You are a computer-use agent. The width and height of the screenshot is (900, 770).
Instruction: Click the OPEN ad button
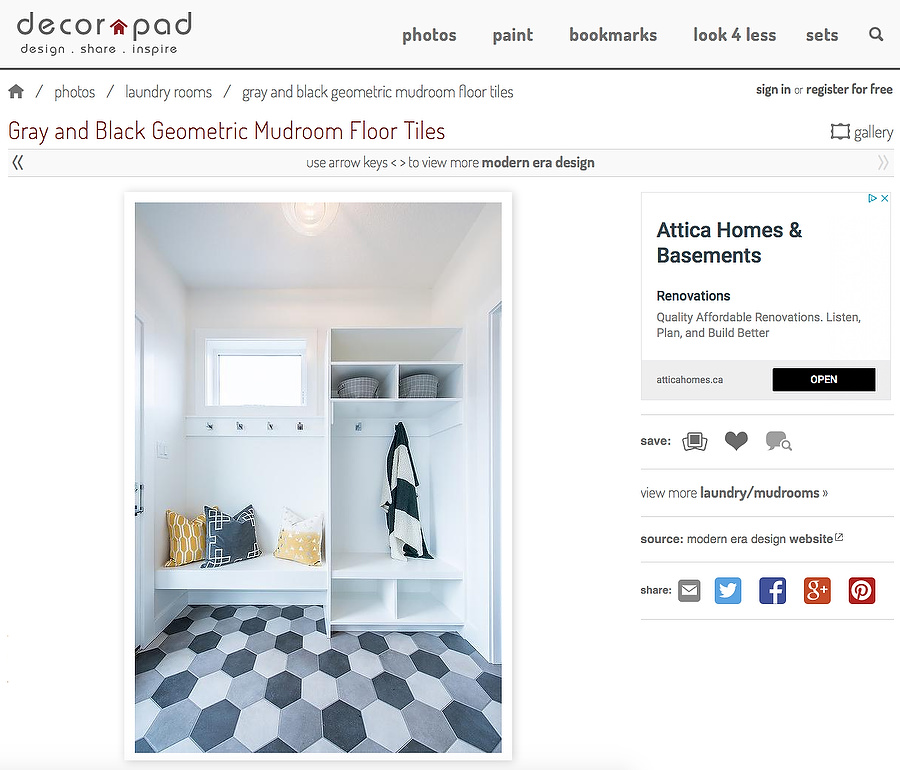[x=824, y=379]
